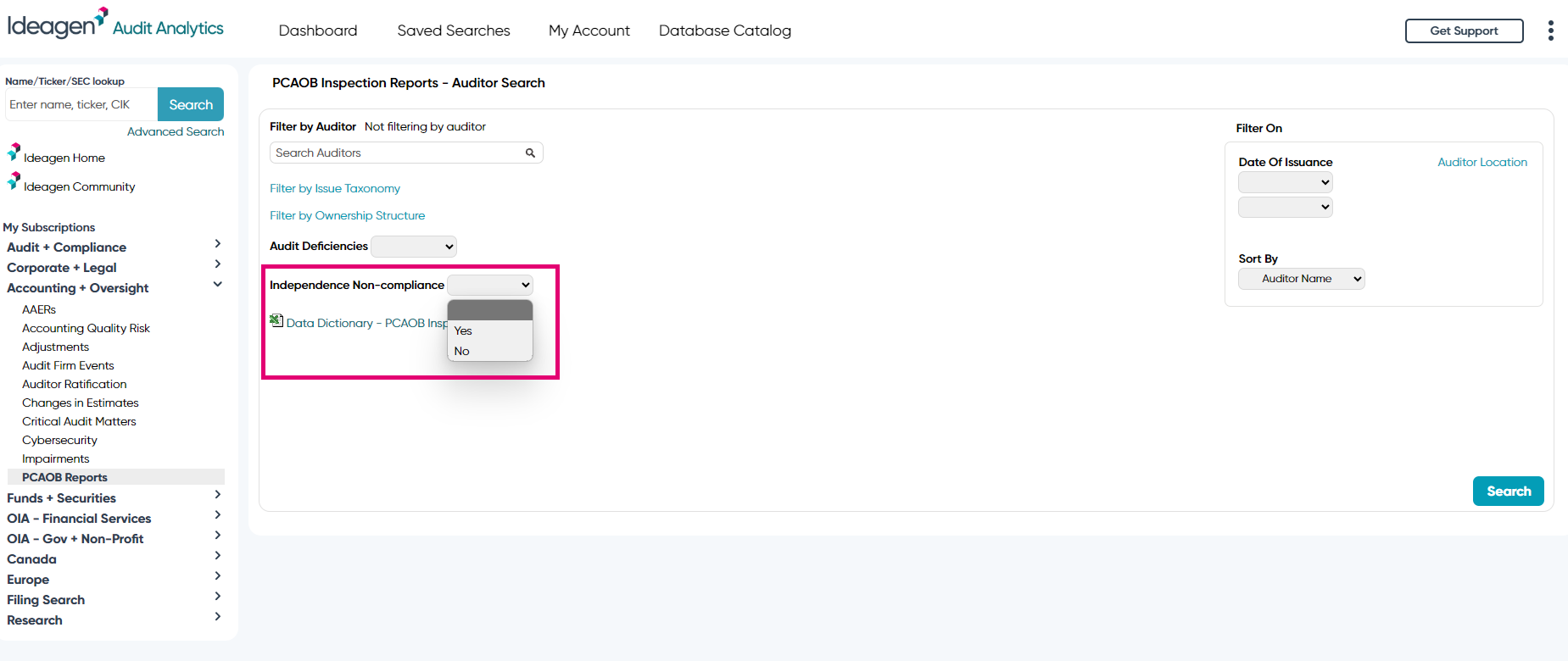Image resolution: width=1568 pixels, height=661 pixels.
Task: Open the Audit Deficiencies dropdown
Action: (x=414, y=247)
